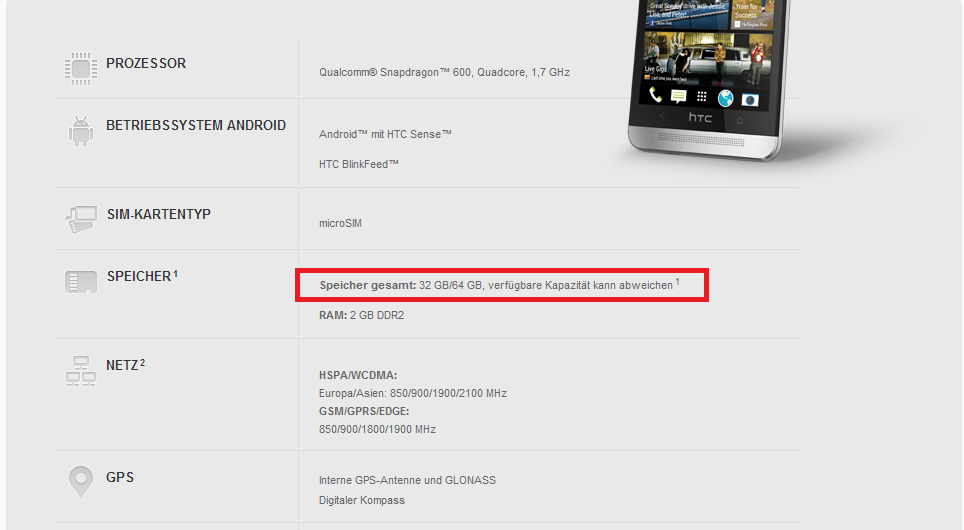Click the HTC BlinkFeed text

click(x=358, y=164)
